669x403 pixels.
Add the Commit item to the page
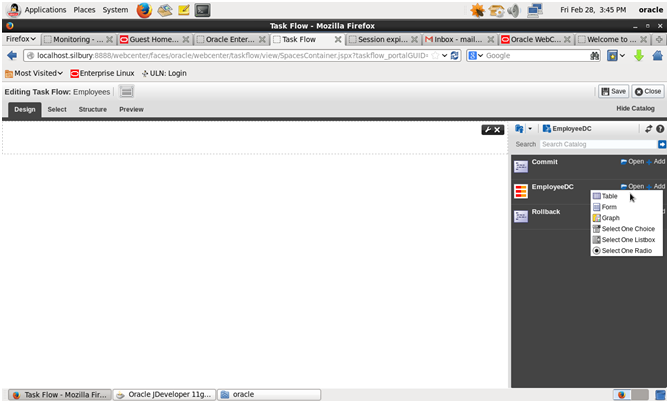coord(656,162)
